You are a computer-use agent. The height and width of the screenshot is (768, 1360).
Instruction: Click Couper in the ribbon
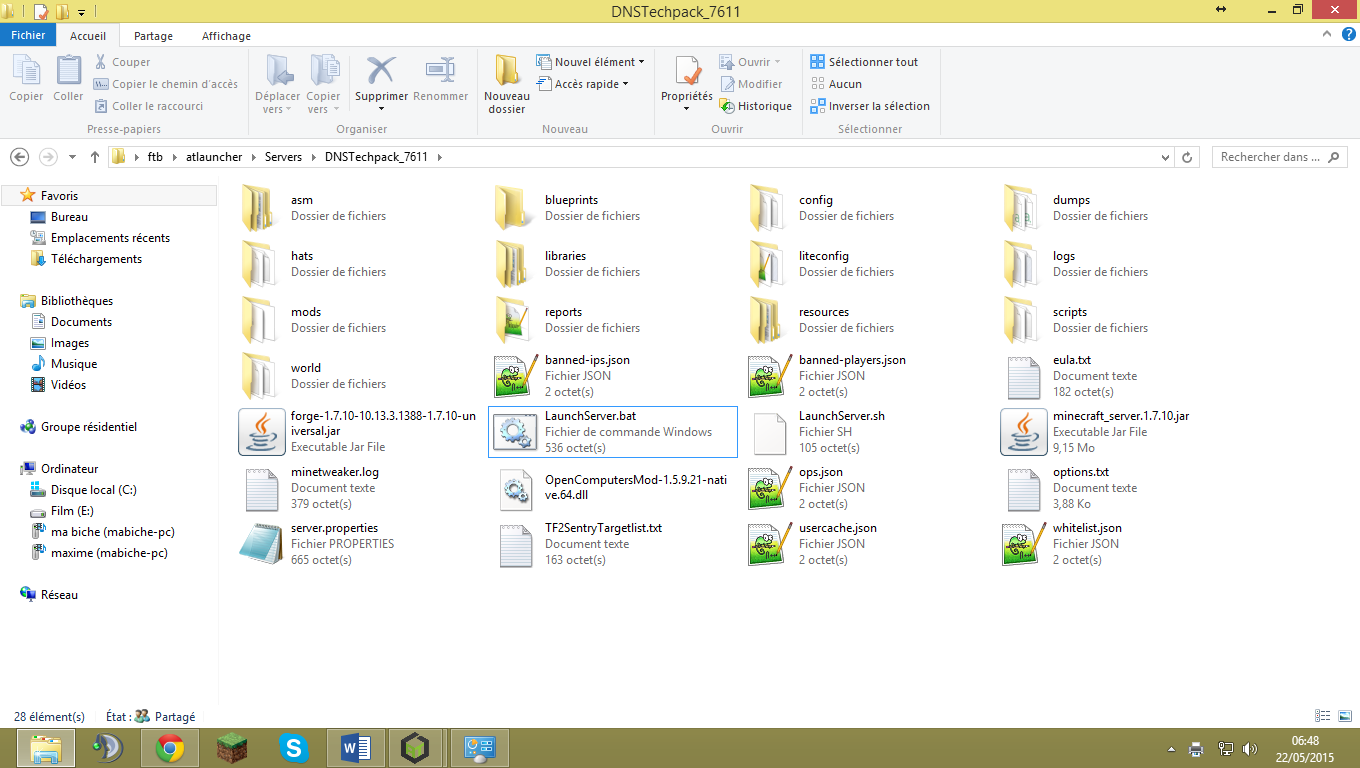(122, 62)
